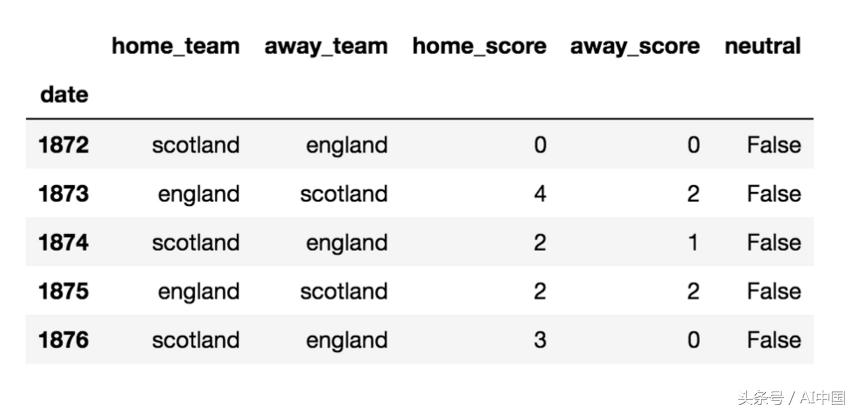Click the away_team column header
Image resolution: width=855 pixels, height=411 pixels.
tap(325, 46)
